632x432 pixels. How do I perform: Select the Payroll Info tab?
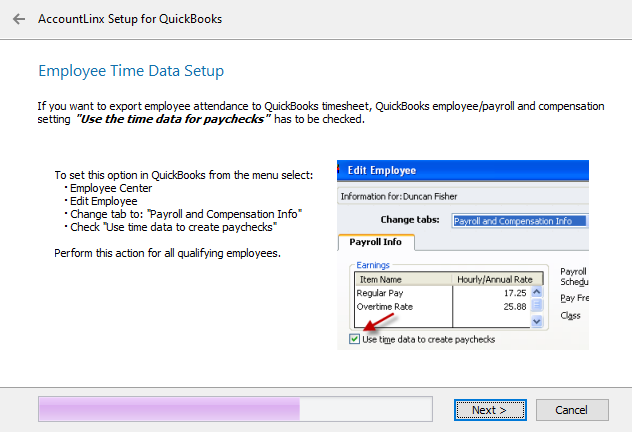(x=378, y=241)
